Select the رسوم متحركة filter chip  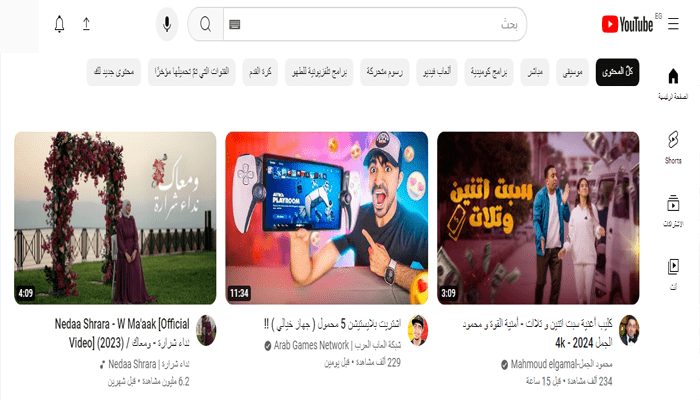[x=385, y=72]
